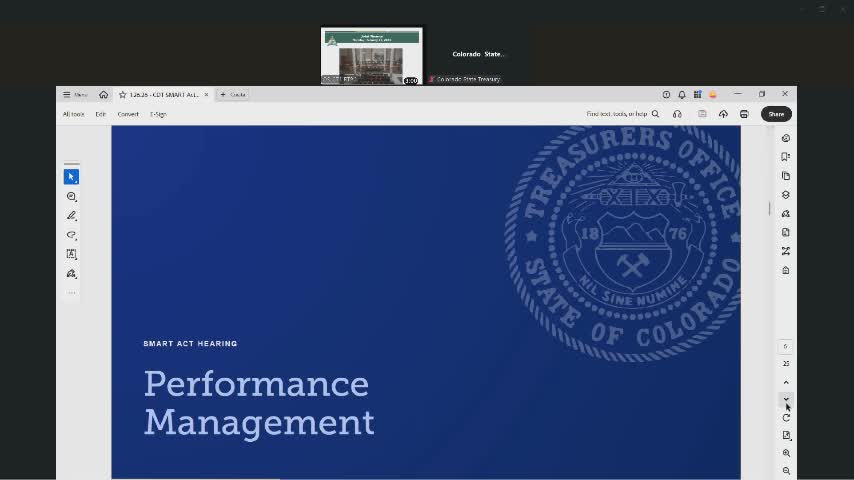This screenshot has height=480, width=854.
Task: Open the Convert menu item
Action: (x=128, y=114)
